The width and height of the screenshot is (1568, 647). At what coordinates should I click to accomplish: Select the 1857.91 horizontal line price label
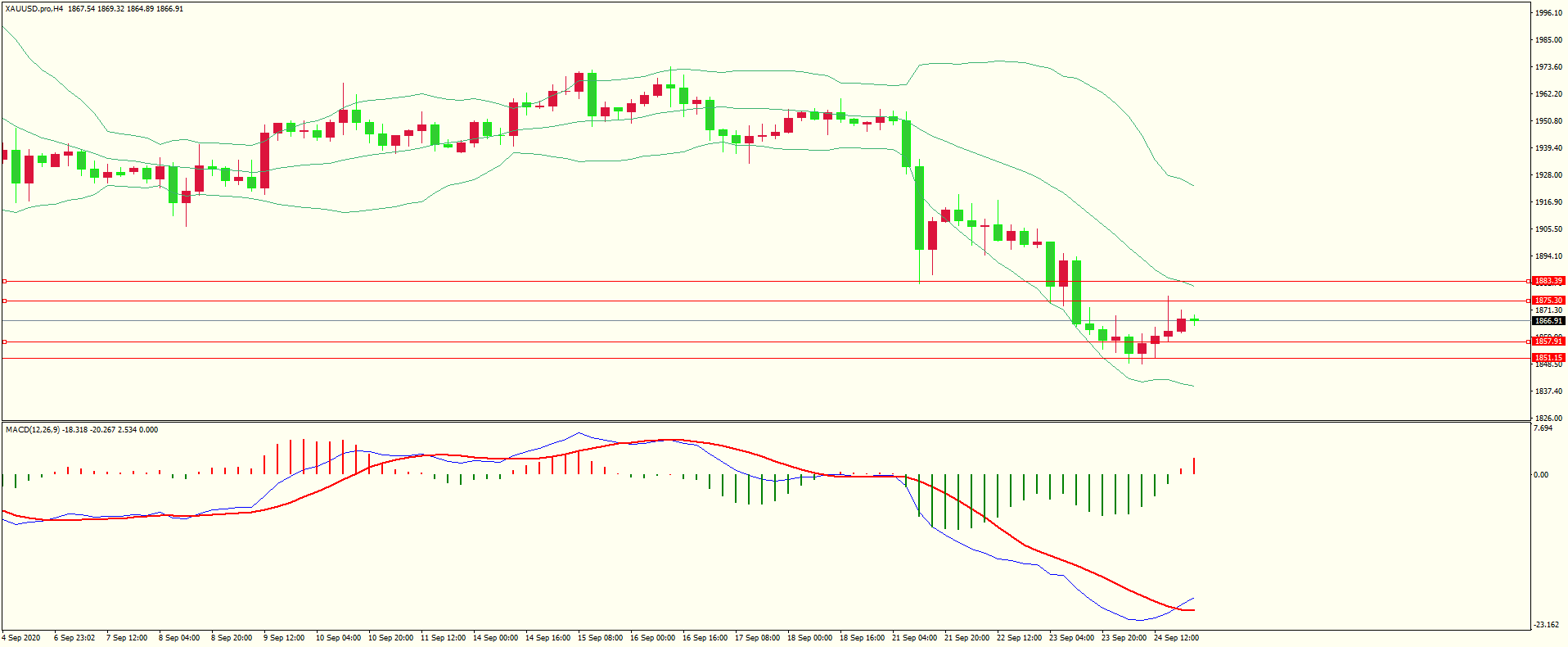[x=1548, y=341]
